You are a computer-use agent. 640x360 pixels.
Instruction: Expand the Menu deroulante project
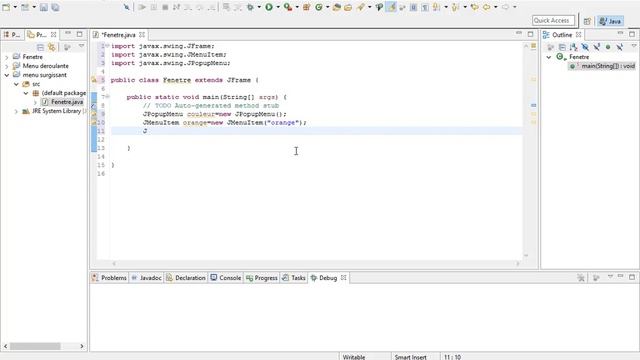[7, 66]
